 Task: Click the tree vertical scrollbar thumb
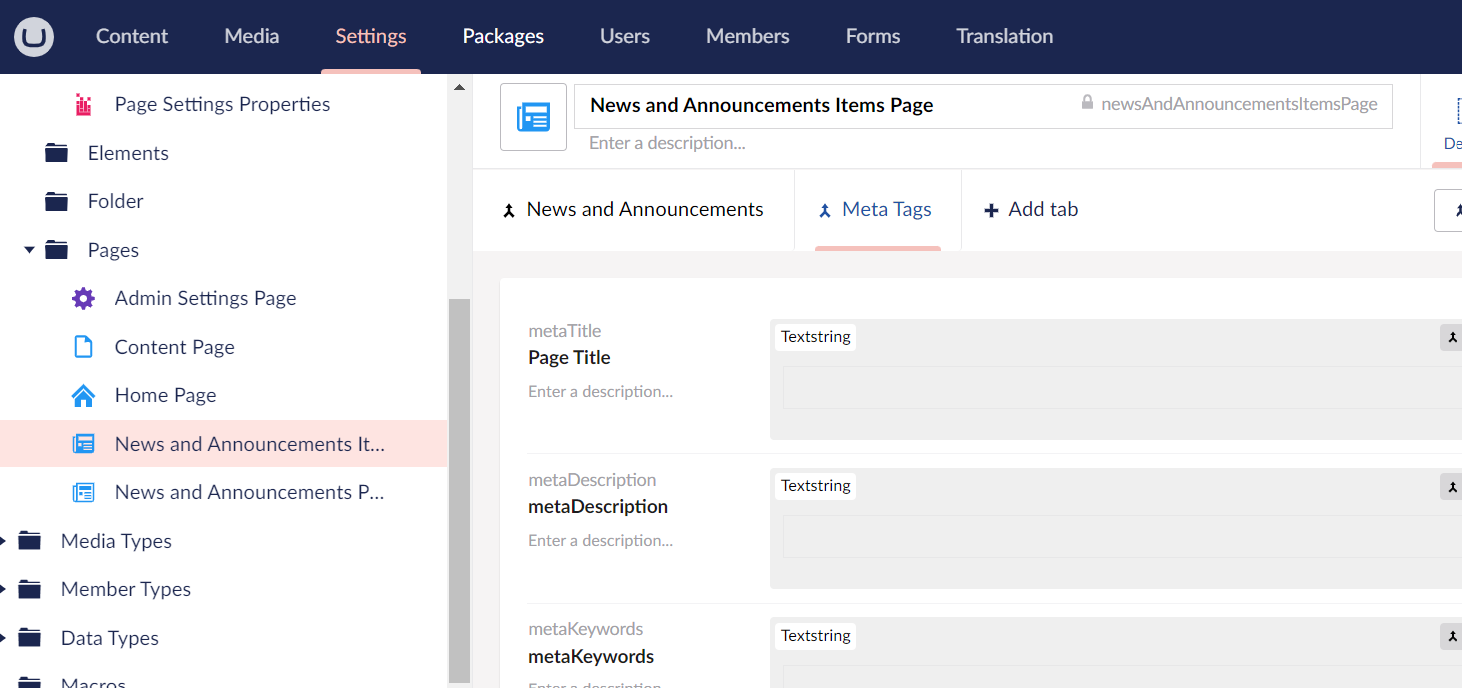pos(459,490)
